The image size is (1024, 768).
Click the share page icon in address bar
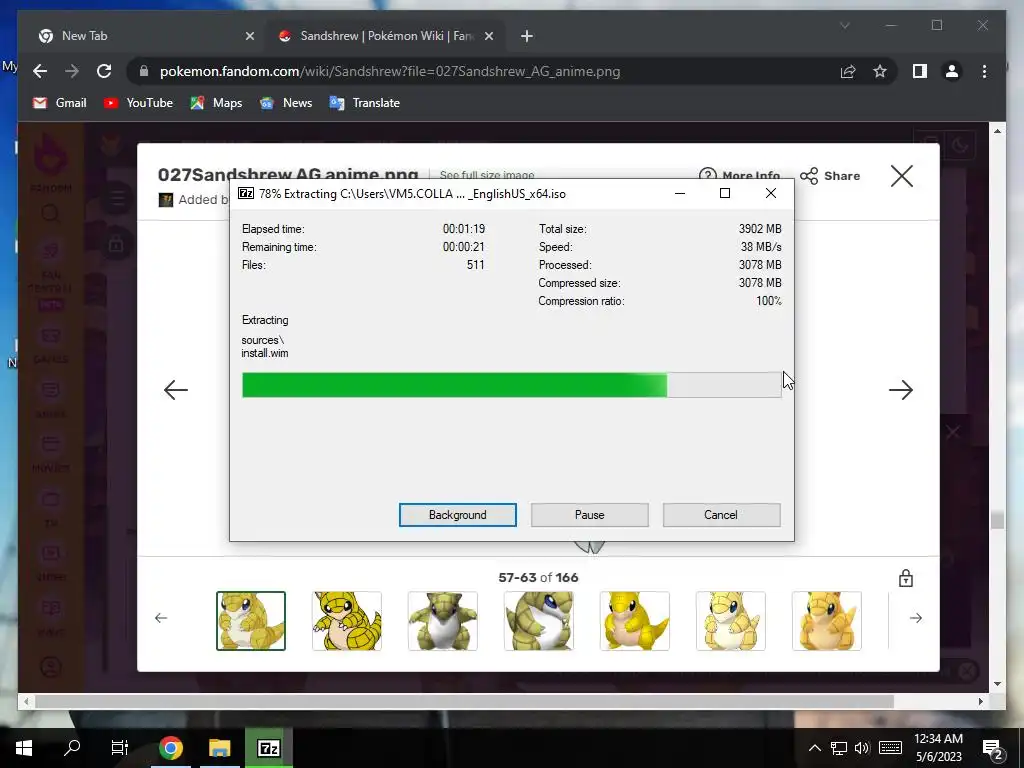click(x=848, y=71)
